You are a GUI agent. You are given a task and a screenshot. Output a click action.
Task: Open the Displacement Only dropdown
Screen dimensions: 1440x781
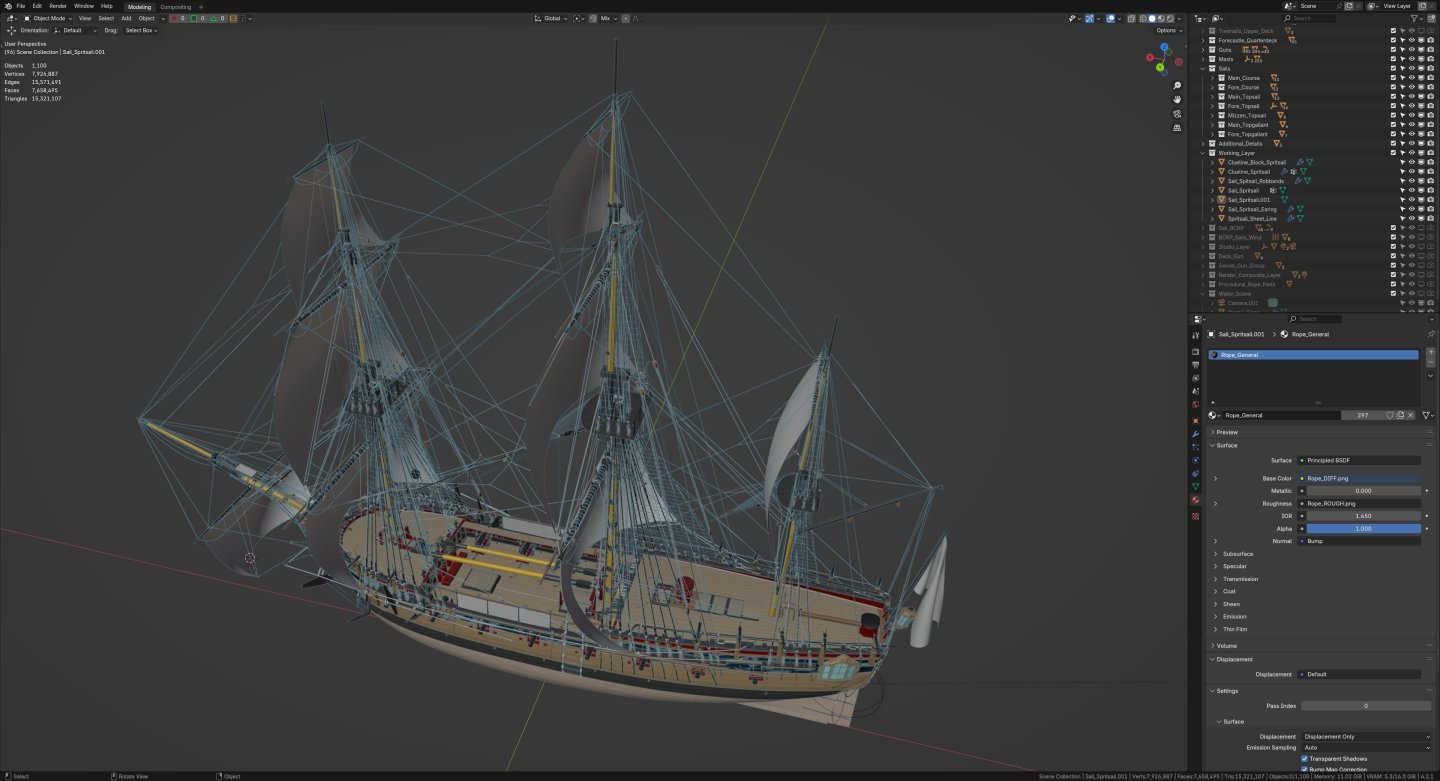(x=1367, y=737)
